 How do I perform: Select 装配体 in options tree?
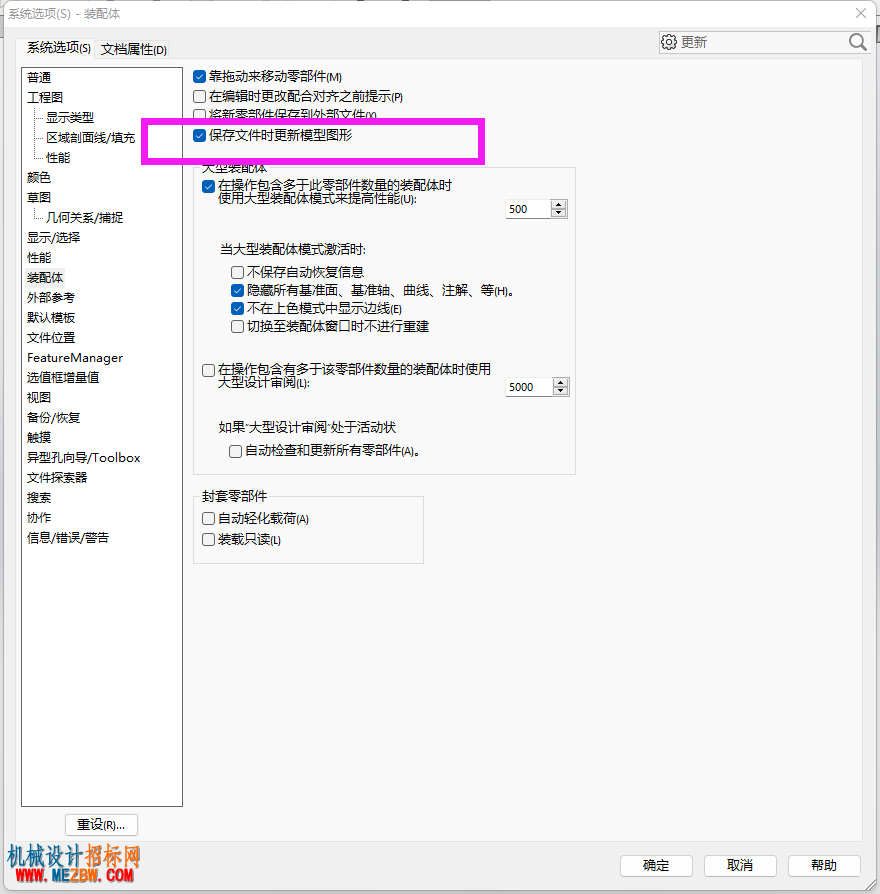click(45, 278)
